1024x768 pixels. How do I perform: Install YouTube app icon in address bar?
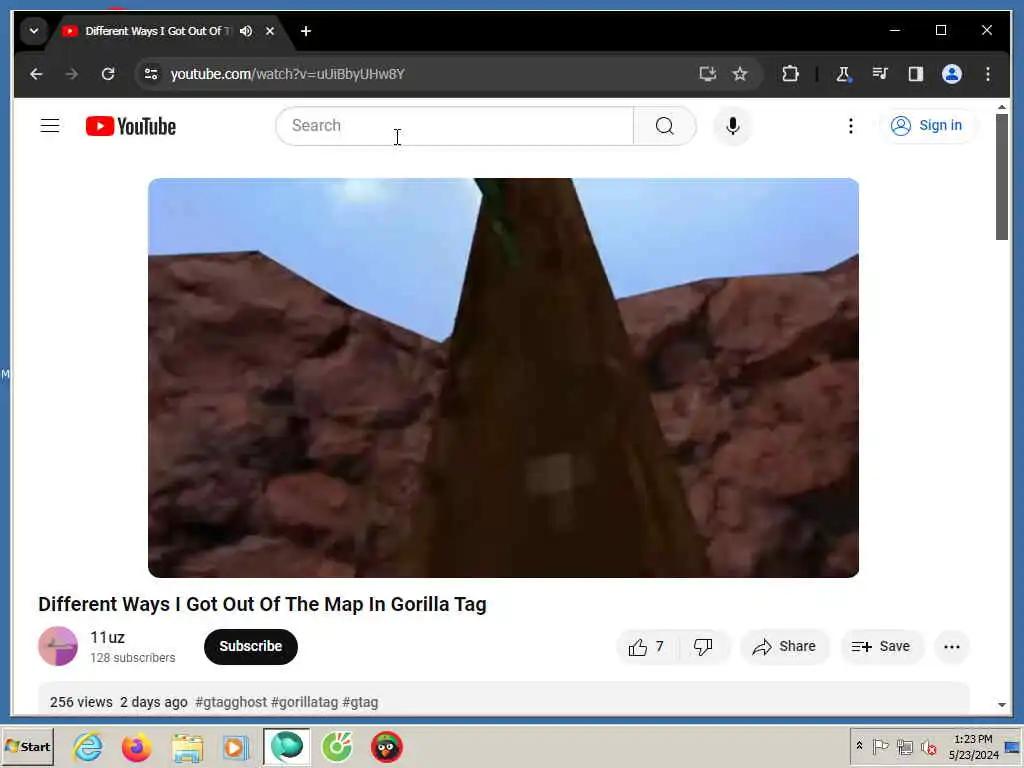[x=708, y=74]
